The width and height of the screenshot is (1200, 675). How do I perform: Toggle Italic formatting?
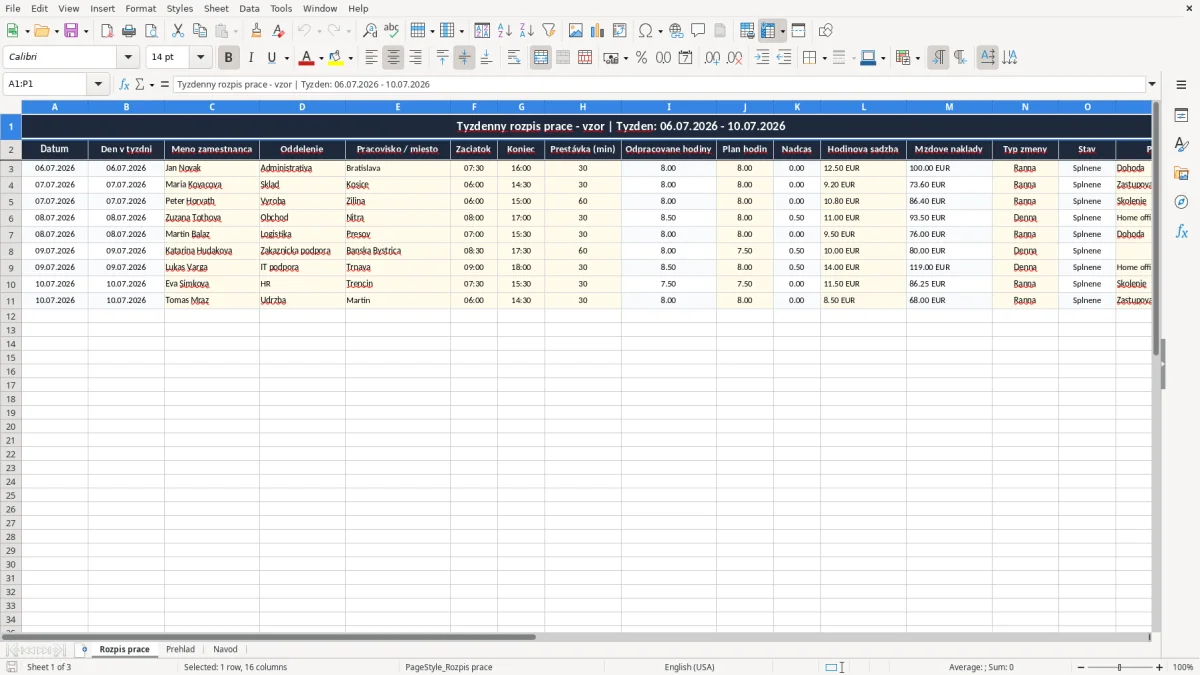click(x=251, y=58)
